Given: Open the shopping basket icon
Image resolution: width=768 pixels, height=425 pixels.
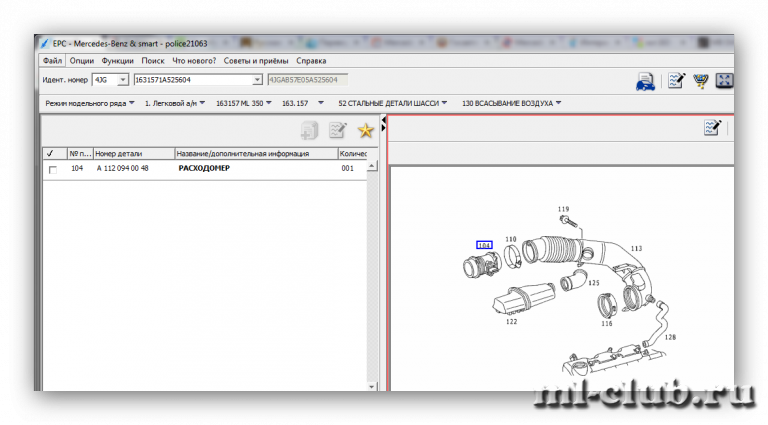Looking at the screenshot, I should (x=701, y=80).
